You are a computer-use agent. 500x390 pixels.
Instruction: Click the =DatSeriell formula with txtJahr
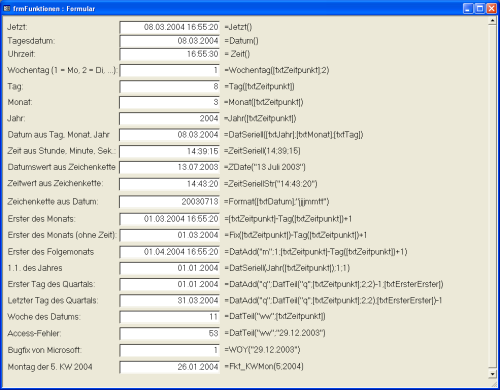pos(294,135)
